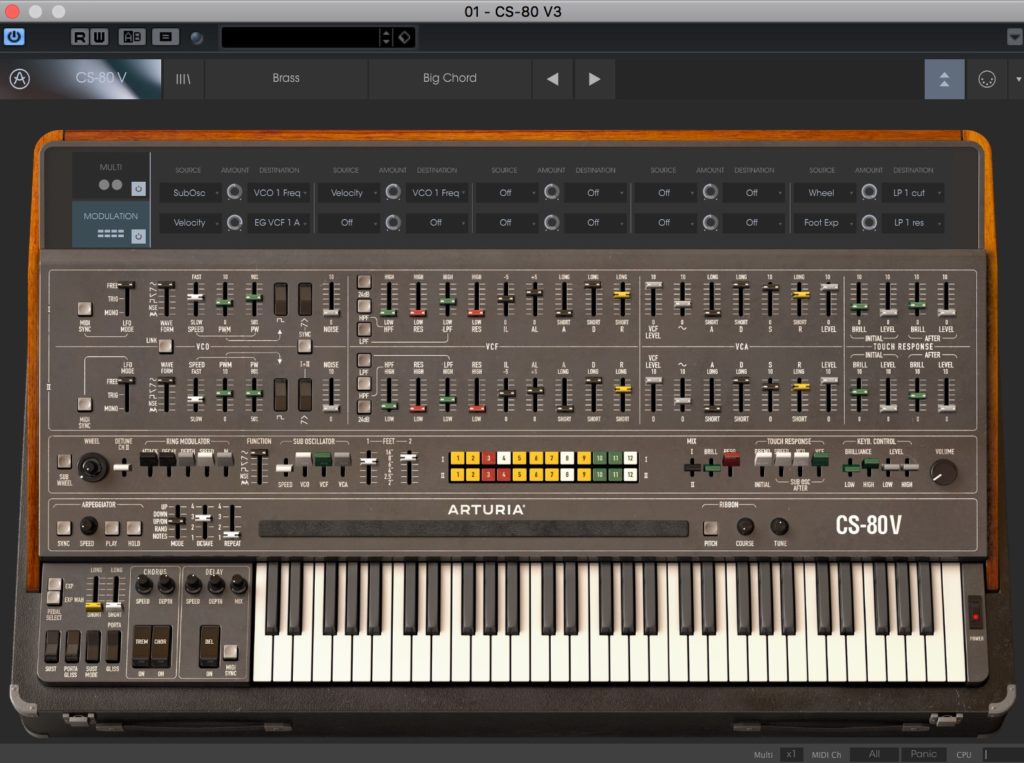Go to next preset arrow
Screen dimensions: 1024x763
pos(594,79)
